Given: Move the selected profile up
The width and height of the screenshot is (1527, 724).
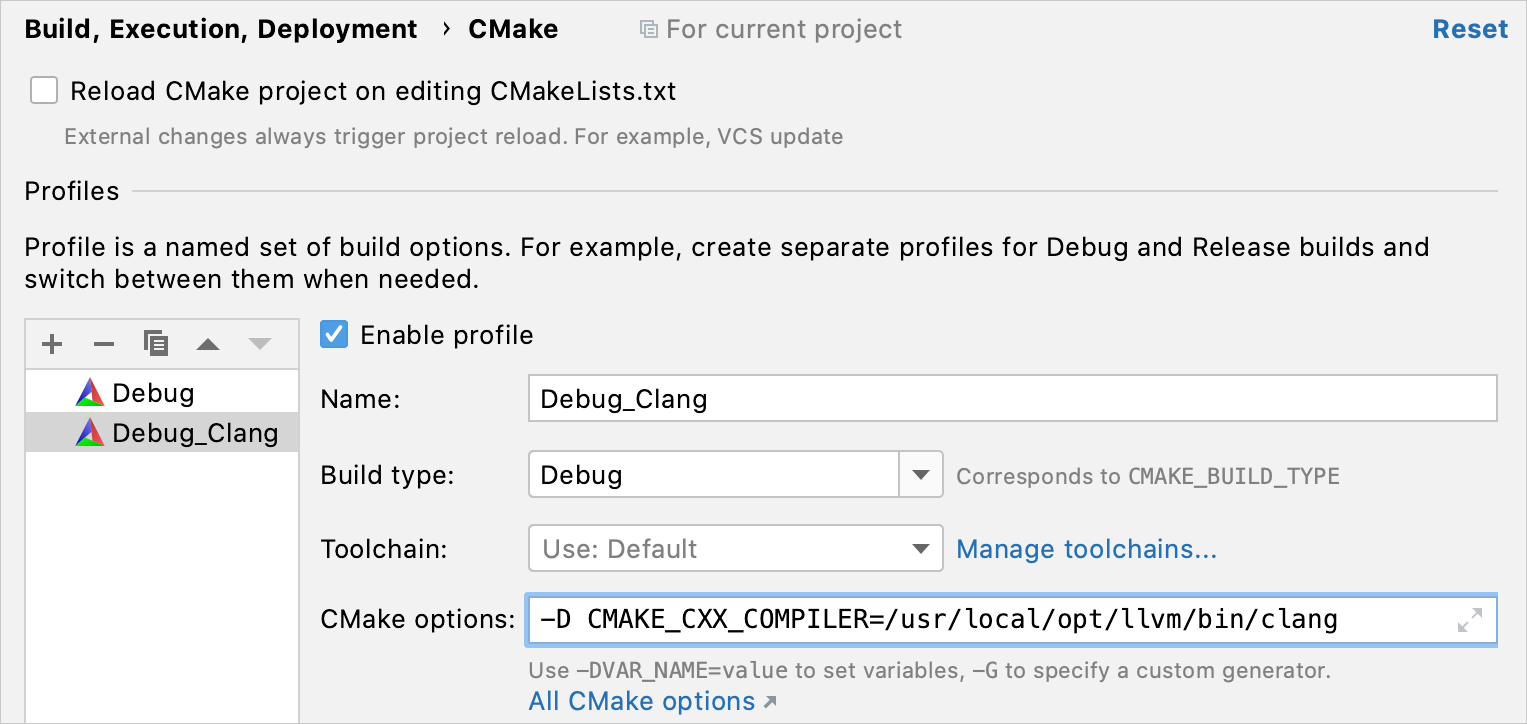Looking at the screenshot, I should (x=207, y=344).
